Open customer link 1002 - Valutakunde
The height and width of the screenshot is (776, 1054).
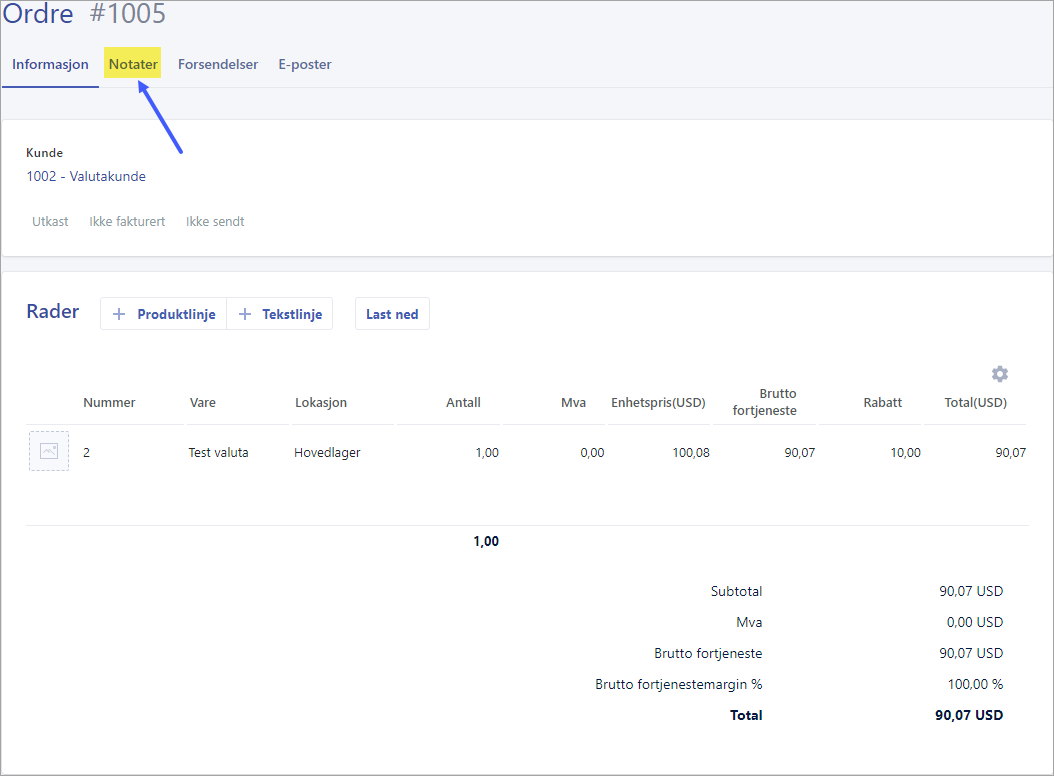pyautogui.click(x=86, y=176)
